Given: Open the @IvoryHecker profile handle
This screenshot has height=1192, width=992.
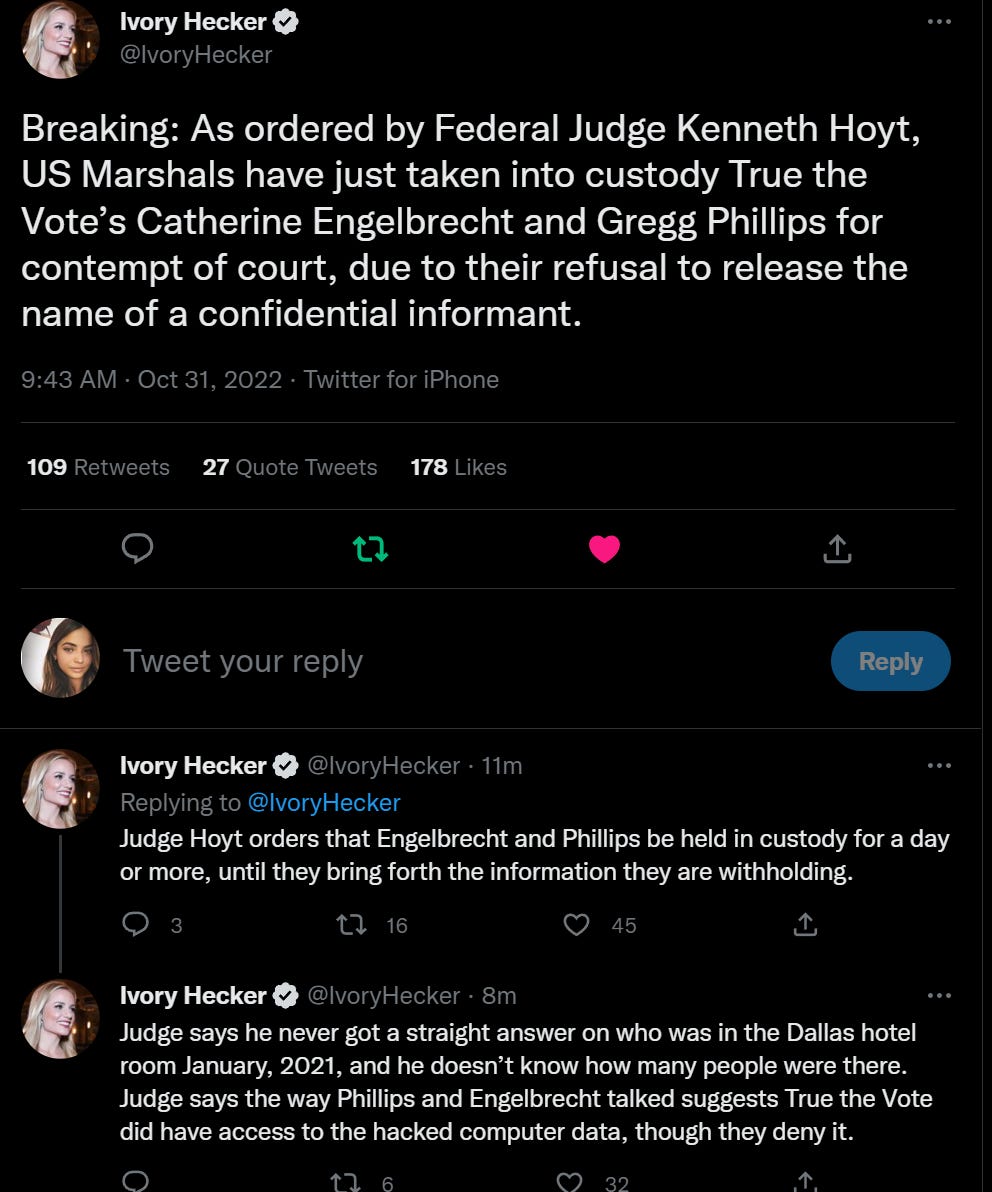Looking at the screenshot, I should [196, 57].
